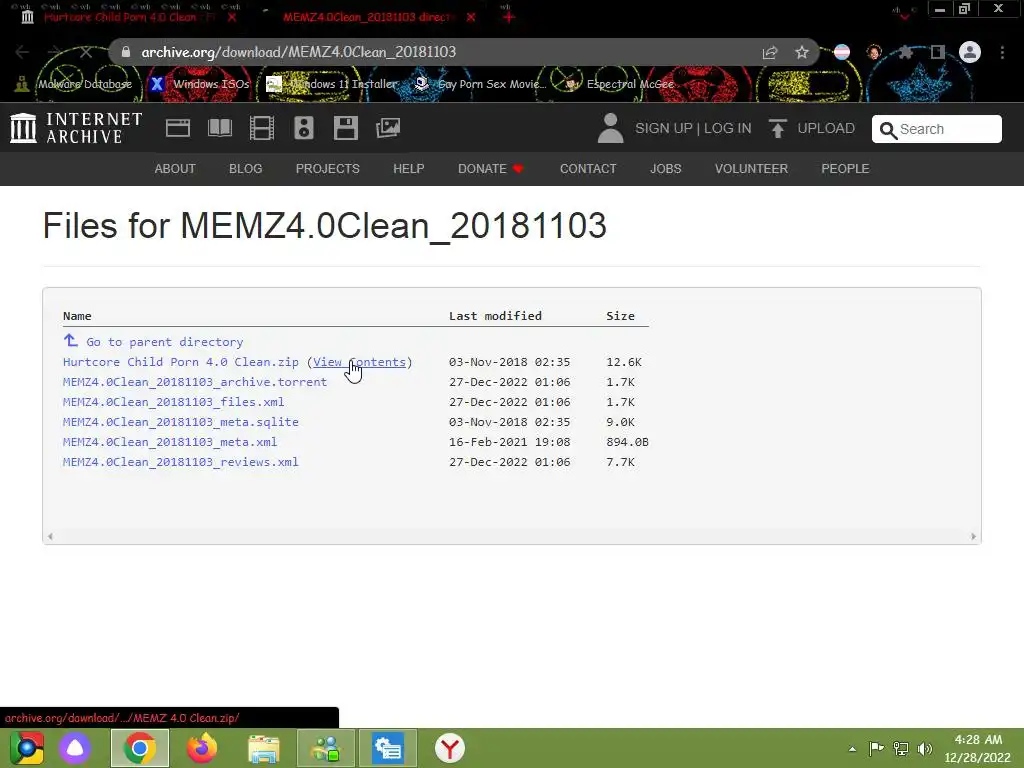This screenshot has height=768, width=1024.
Task: Follow the Go to parent directory link
Action: click(165, 342)
